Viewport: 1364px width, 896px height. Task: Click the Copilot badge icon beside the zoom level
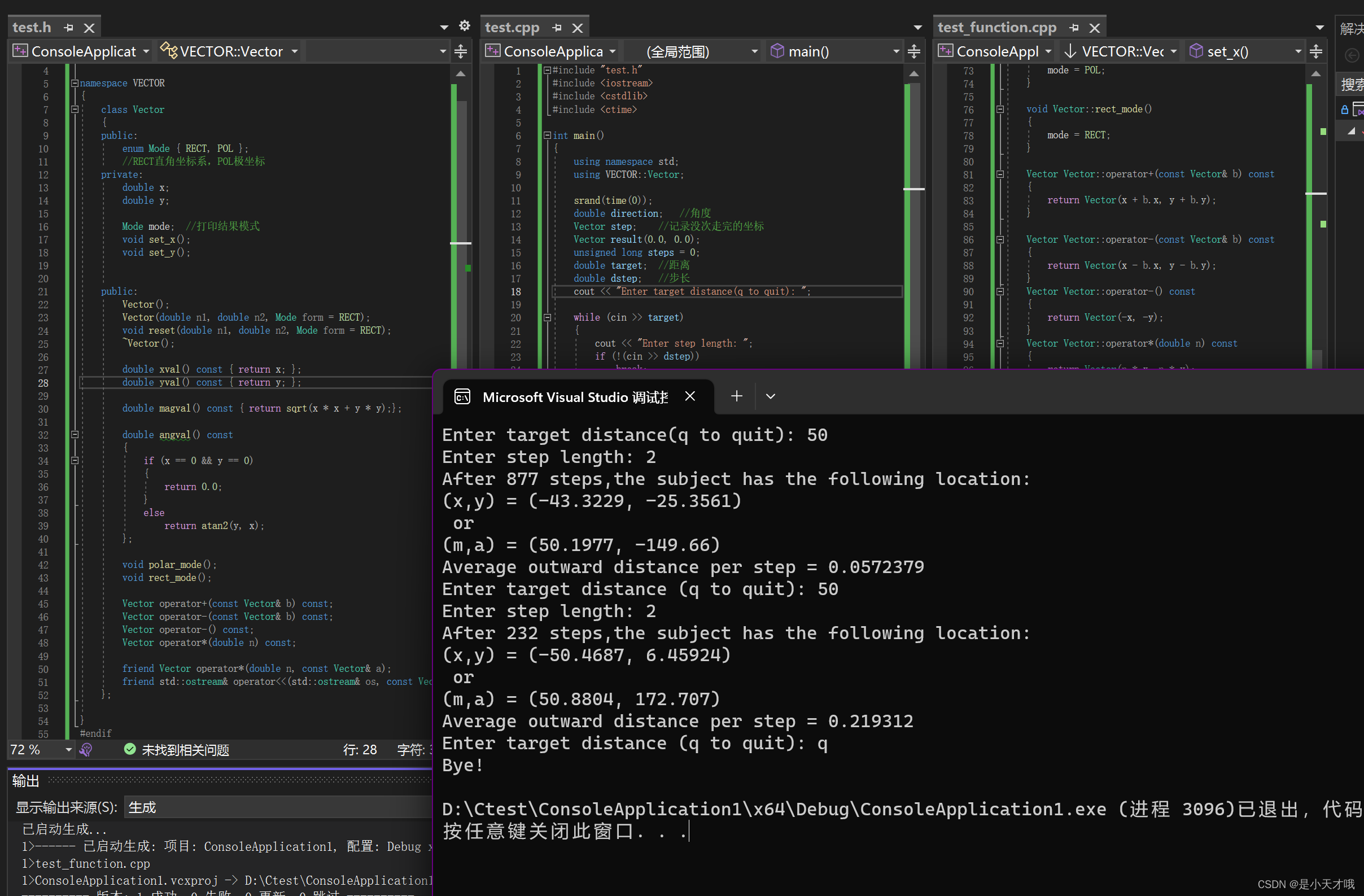[86, 749]
